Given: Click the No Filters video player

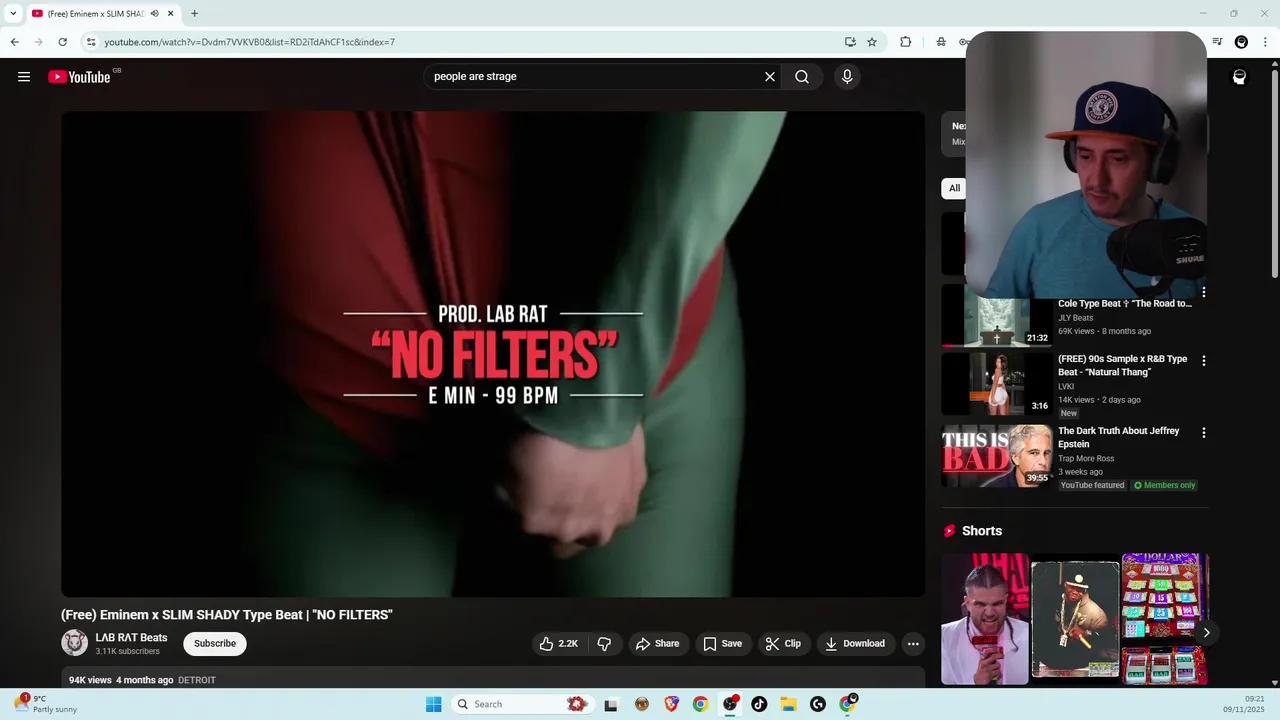Looking at the screenshot, I should tap(493, 354).
